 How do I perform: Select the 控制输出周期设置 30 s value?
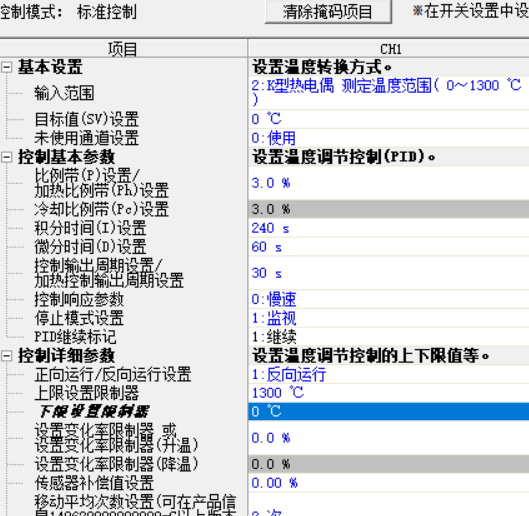pos(389,273)
